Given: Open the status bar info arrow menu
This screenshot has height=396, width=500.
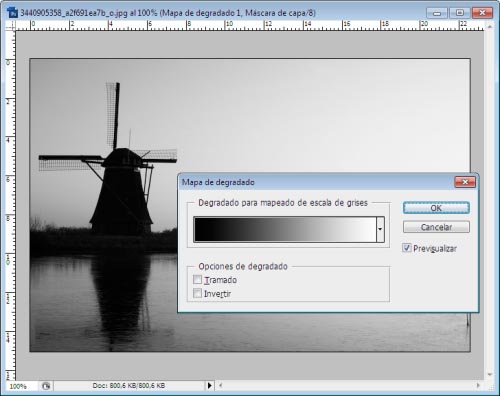Looking at the screenshot, I should (209, 386).
